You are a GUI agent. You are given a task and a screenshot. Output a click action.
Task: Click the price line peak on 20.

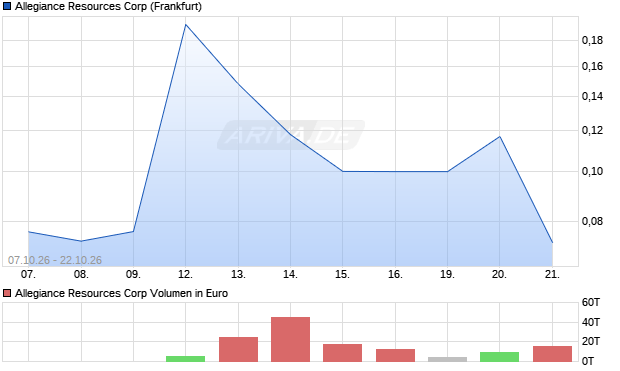499,136
